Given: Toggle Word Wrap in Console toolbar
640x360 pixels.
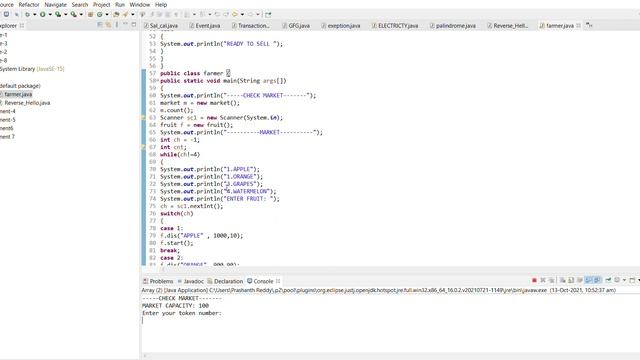Looking at the screenshot, I should pos(580,280).
